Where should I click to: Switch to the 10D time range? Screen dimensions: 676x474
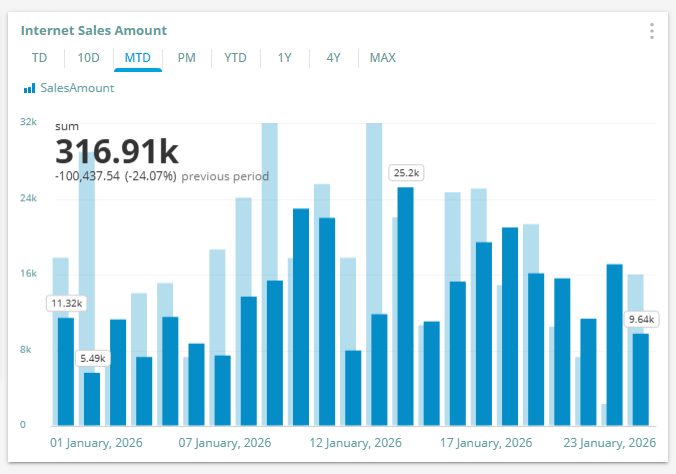(88, 58)
